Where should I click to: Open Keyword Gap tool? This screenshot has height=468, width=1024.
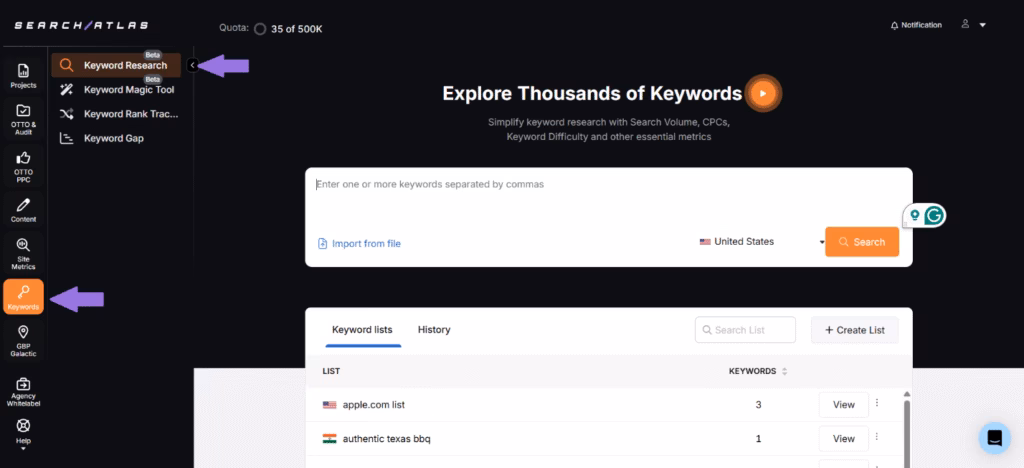click(x=116, y=138)
